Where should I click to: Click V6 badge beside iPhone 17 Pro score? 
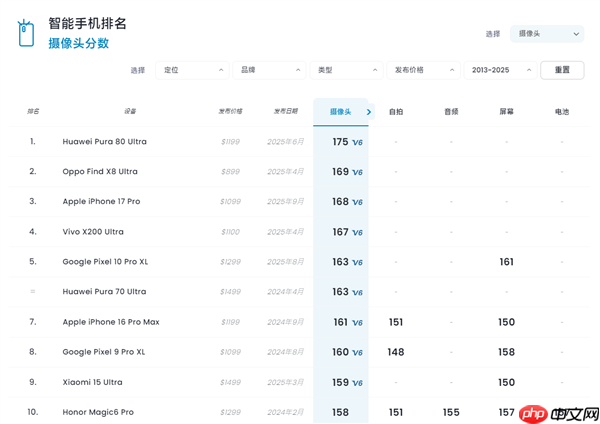[x=357, y=203]
